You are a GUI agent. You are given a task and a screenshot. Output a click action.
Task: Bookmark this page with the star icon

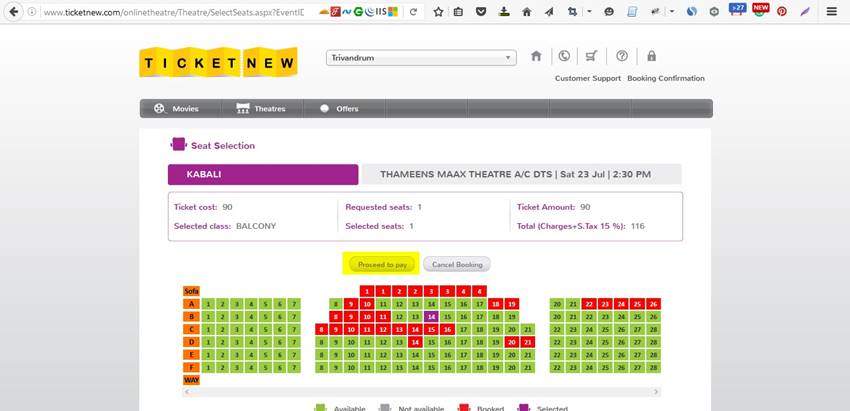coord(438,11)
